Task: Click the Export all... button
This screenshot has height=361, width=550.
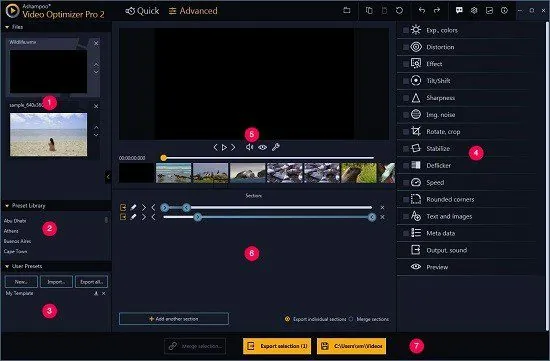Action: pos(91,282)
